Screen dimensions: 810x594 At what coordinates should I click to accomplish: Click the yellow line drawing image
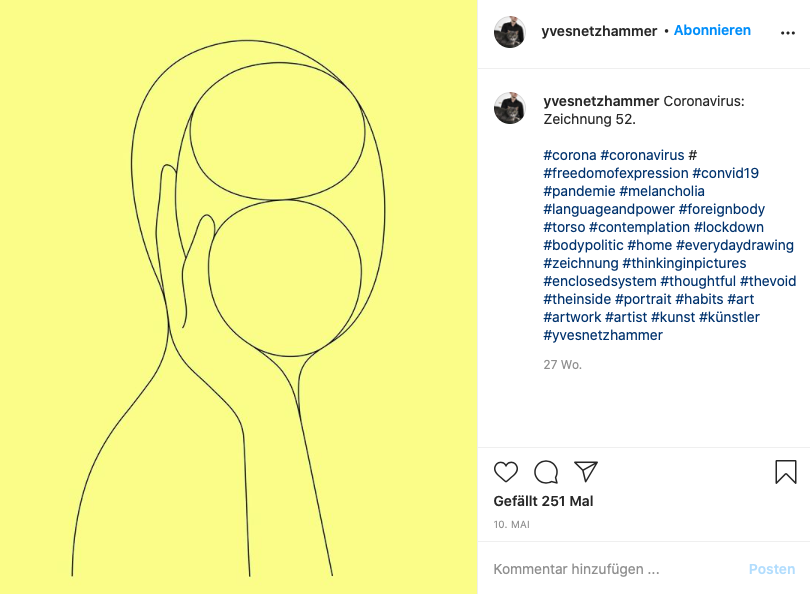[239, 297]
